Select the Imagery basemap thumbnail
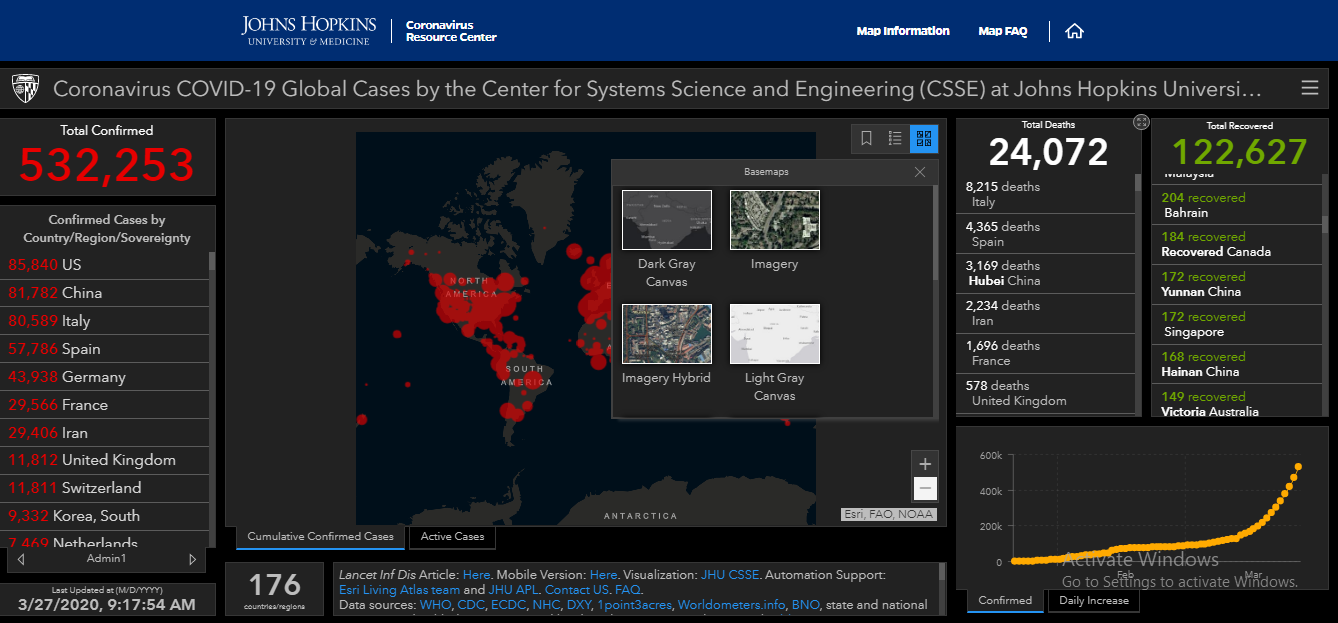 774,220
